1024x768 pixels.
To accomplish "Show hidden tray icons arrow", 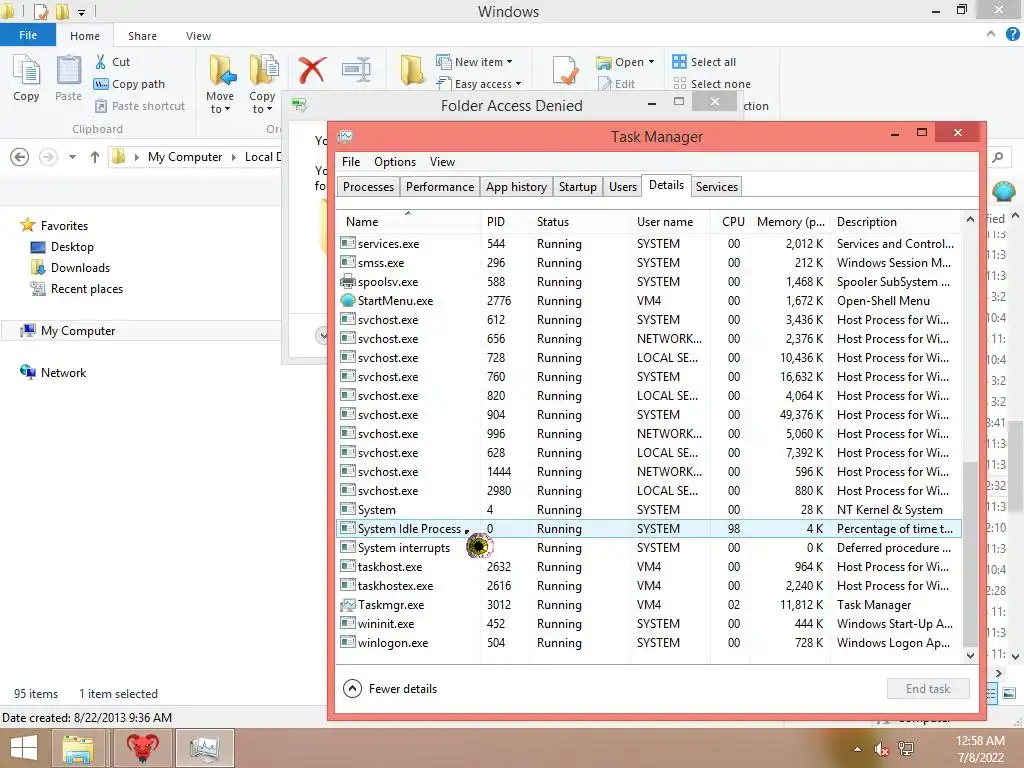I will [x=857, y=749].
